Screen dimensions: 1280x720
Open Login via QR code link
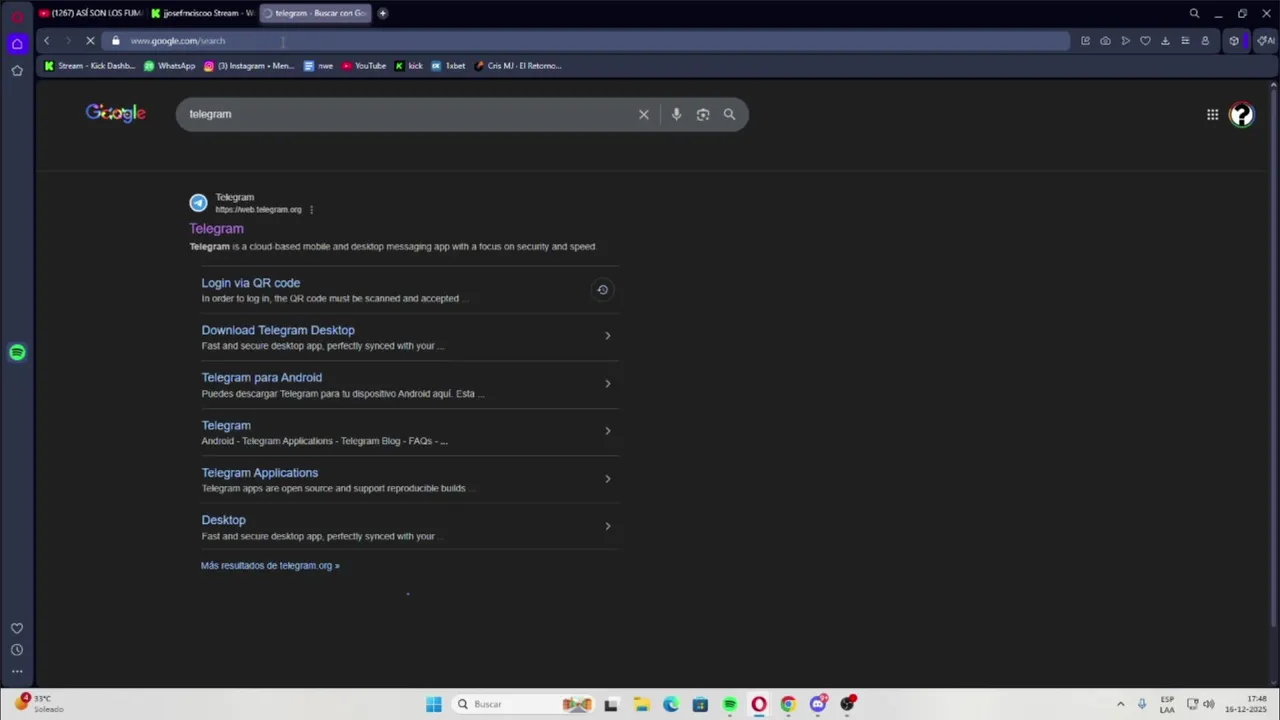[250, 283]
